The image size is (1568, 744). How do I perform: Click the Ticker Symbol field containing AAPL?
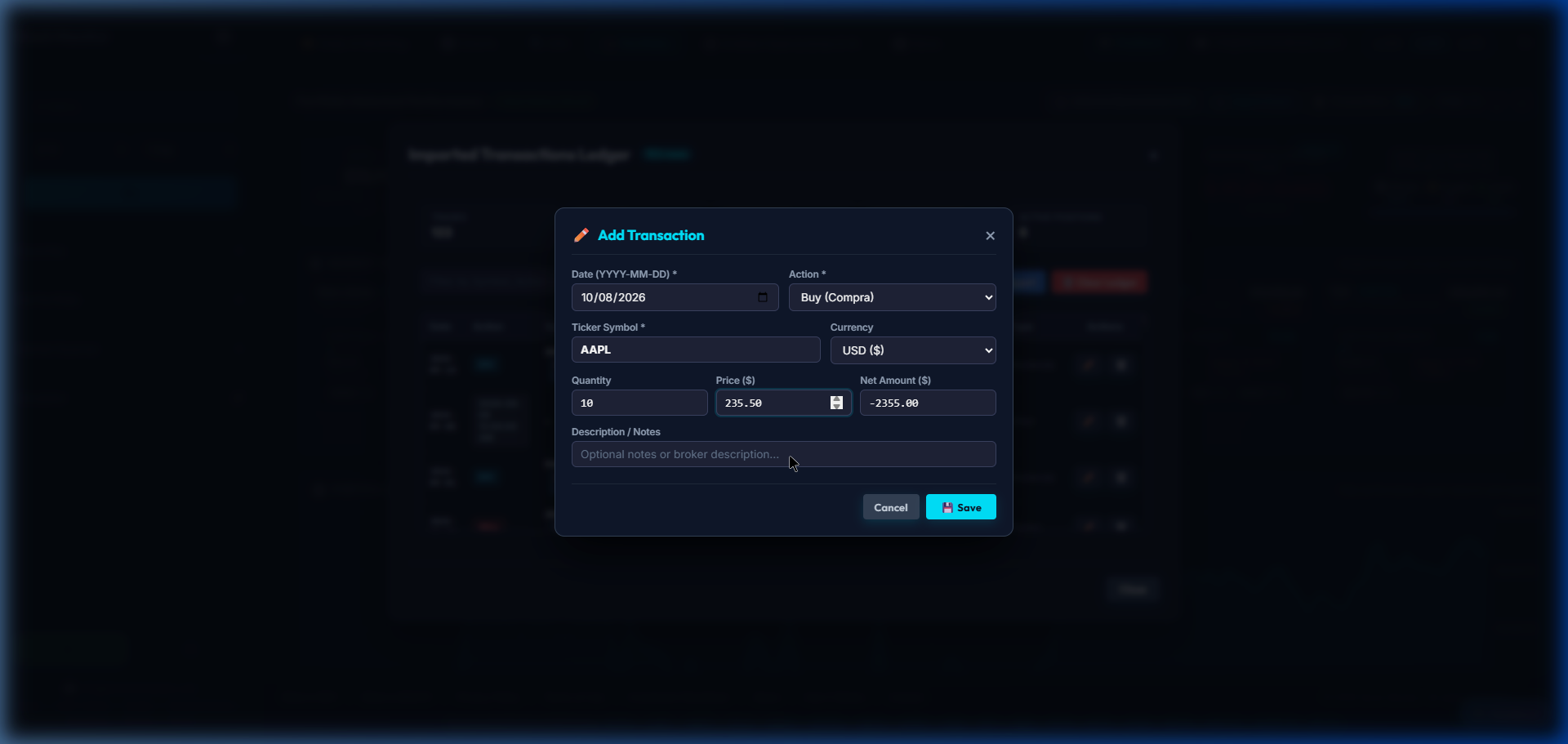pos(696,350)
